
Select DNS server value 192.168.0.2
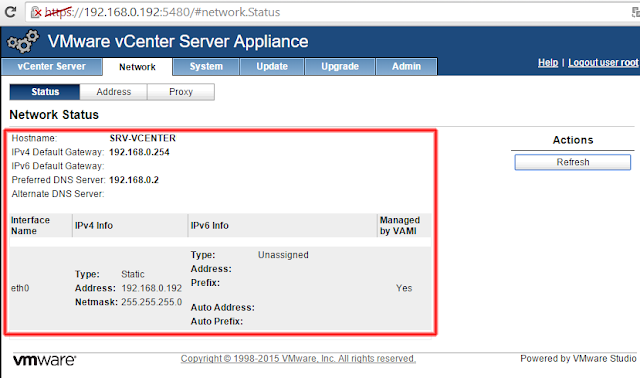134,180
